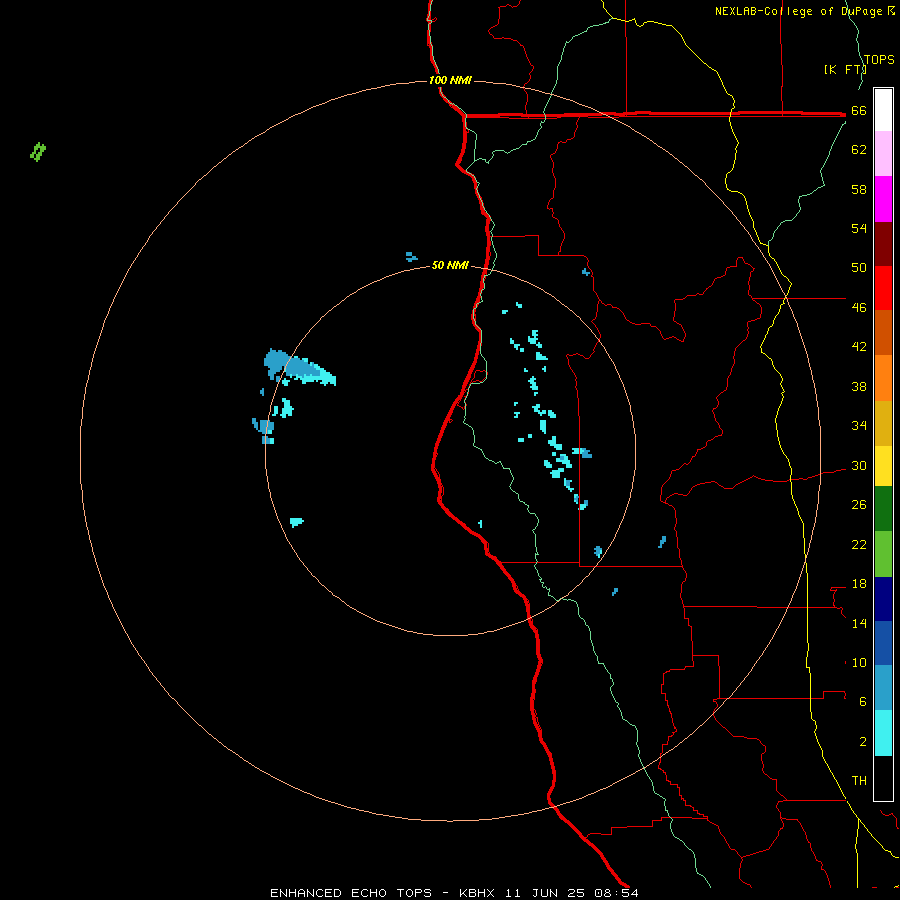Click the '66' legend value
This screenshot has height=900, width=900.
pos(859,110)
